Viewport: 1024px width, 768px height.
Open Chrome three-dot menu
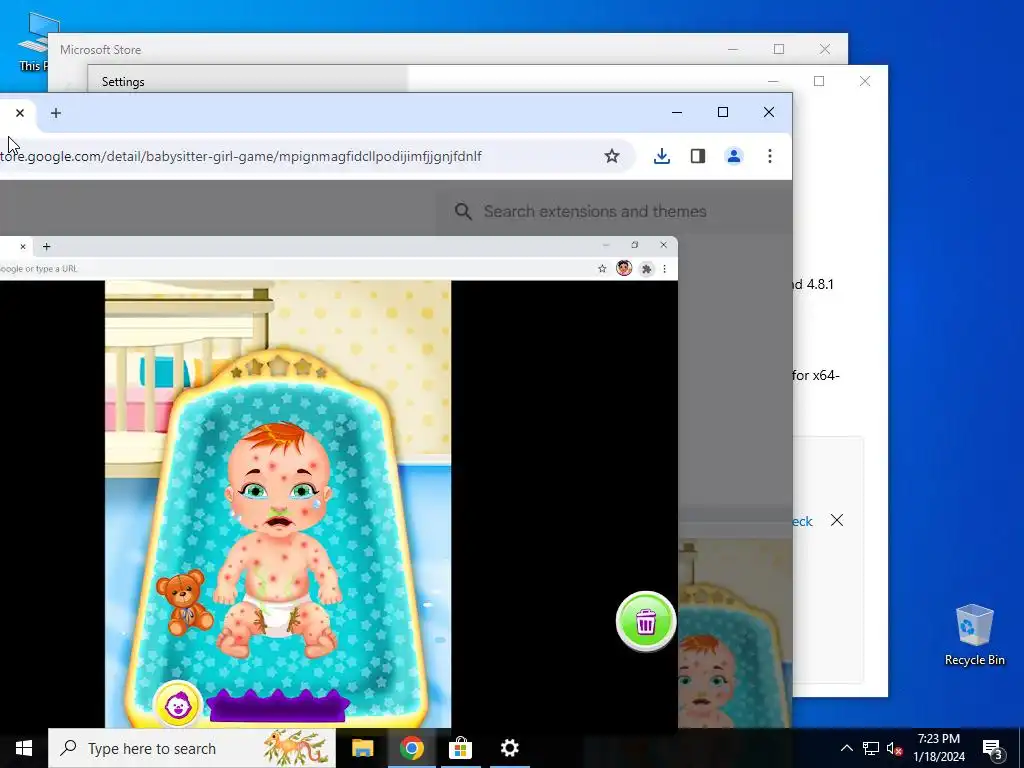(x=770, y=156)
